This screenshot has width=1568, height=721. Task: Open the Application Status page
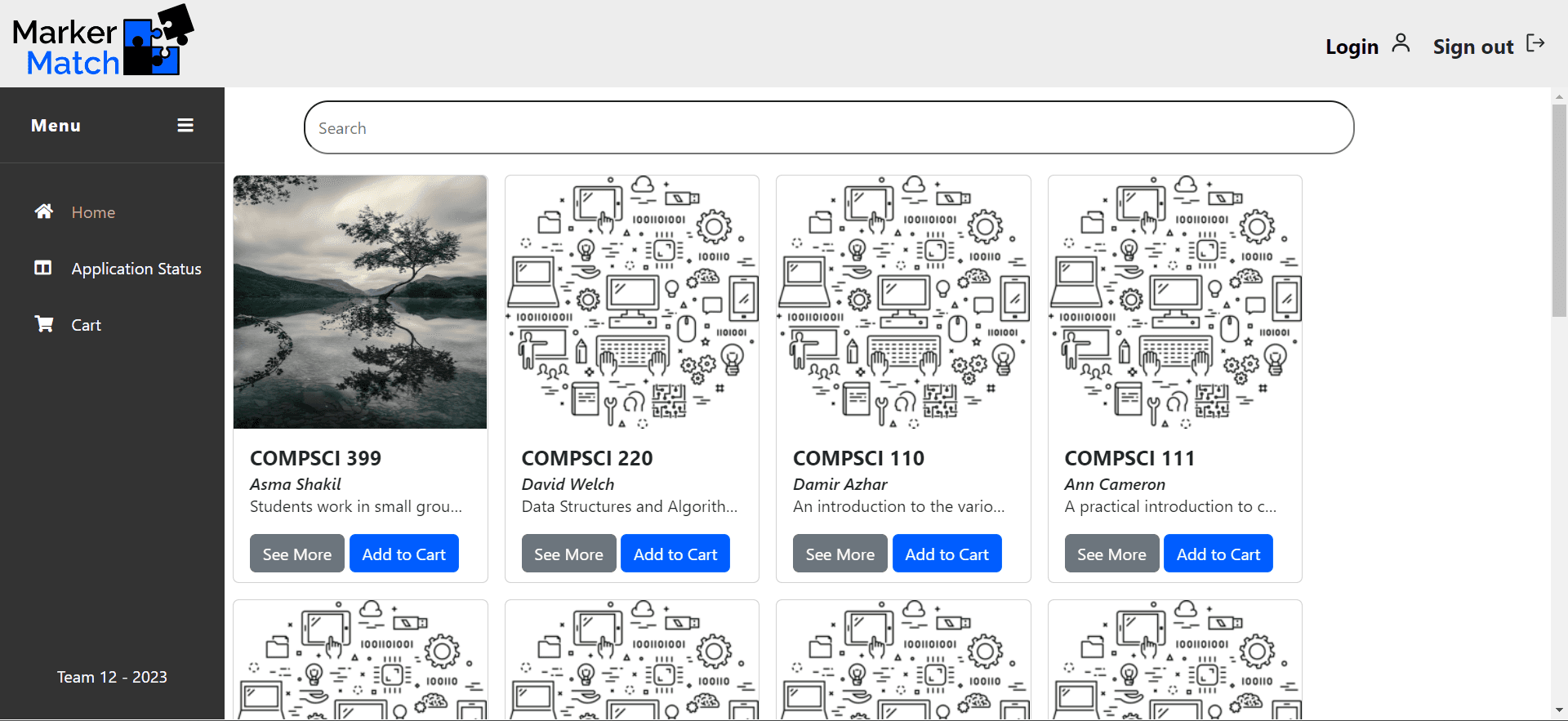coord(136,269)
